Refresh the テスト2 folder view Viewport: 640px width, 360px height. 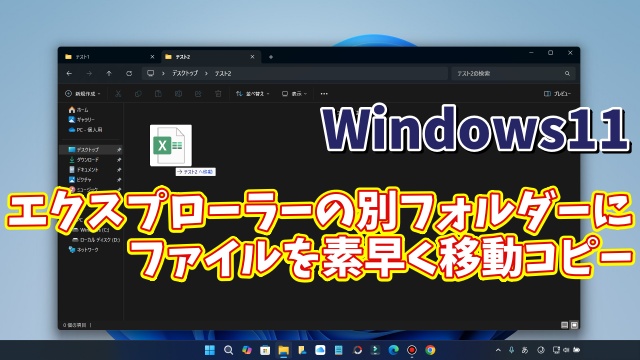point(129,73)
